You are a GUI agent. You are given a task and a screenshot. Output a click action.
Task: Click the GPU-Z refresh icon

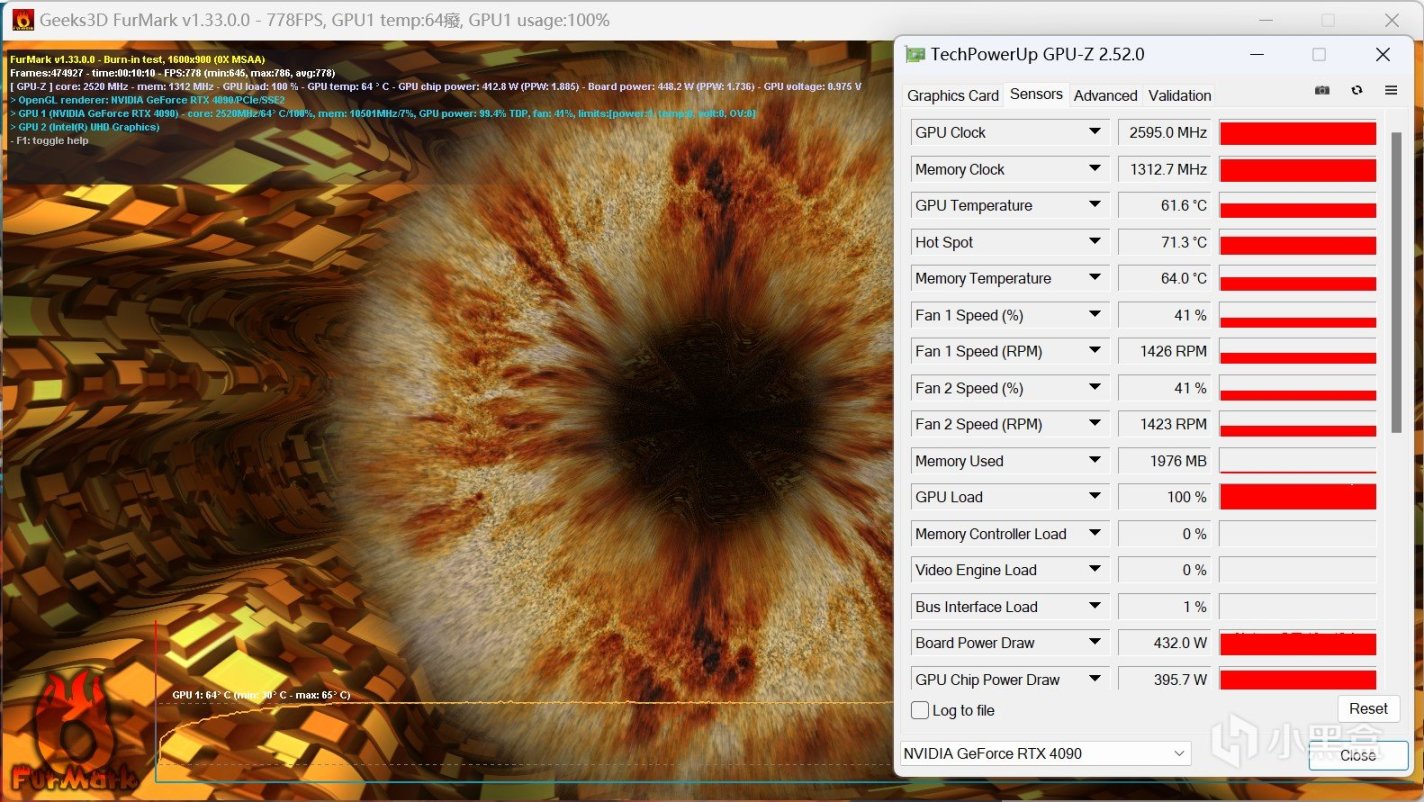(1357, 90)
